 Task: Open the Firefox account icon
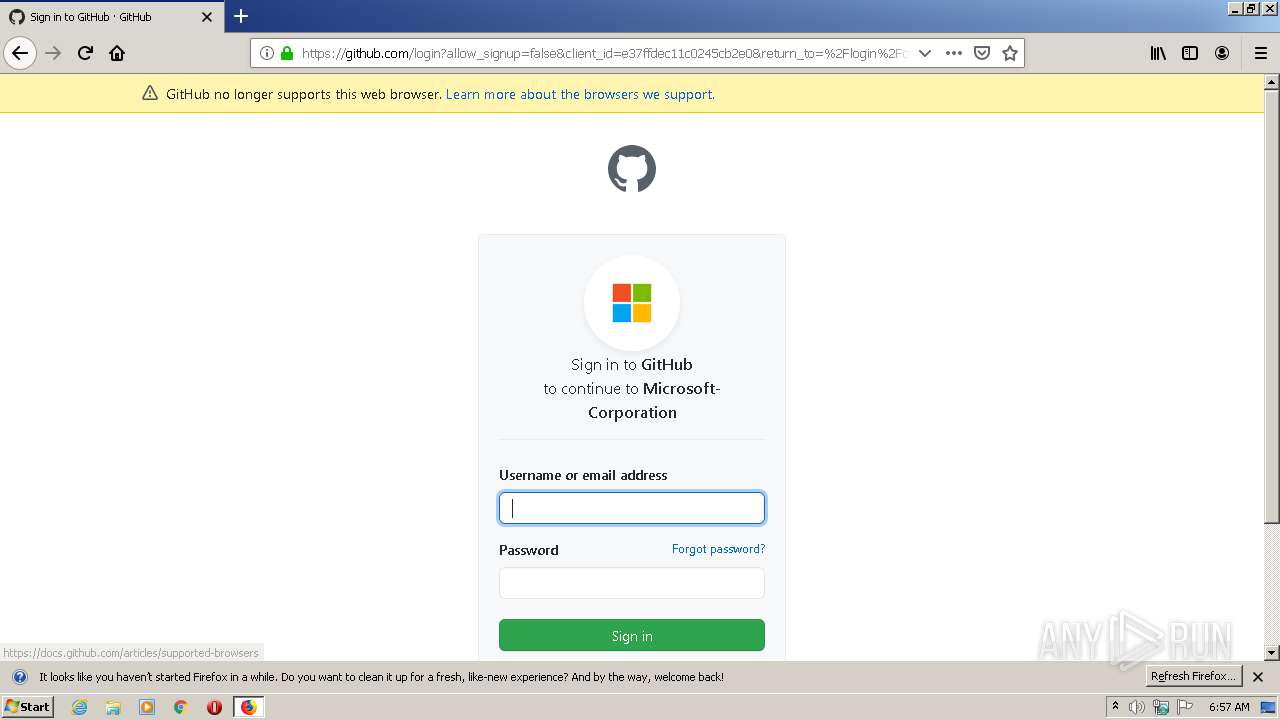click(x=1222, y=53)
